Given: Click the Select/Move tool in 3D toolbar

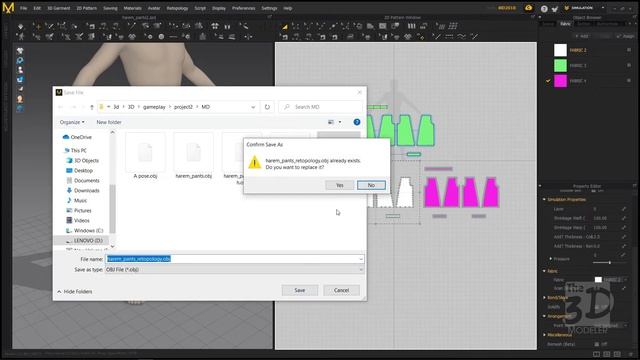Looking at the screenshot, I should pyautogui.click(x=37, y=27).
